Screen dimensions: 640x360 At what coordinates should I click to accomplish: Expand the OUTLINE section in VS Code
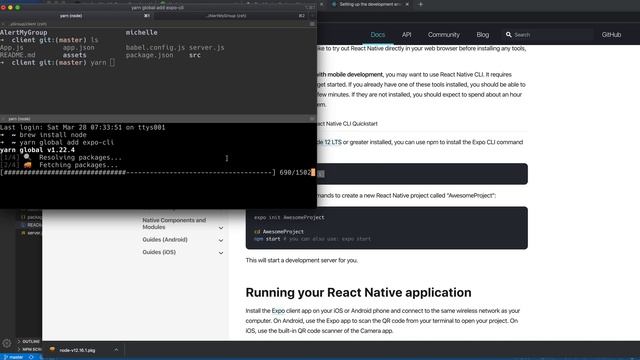(29, 341)
